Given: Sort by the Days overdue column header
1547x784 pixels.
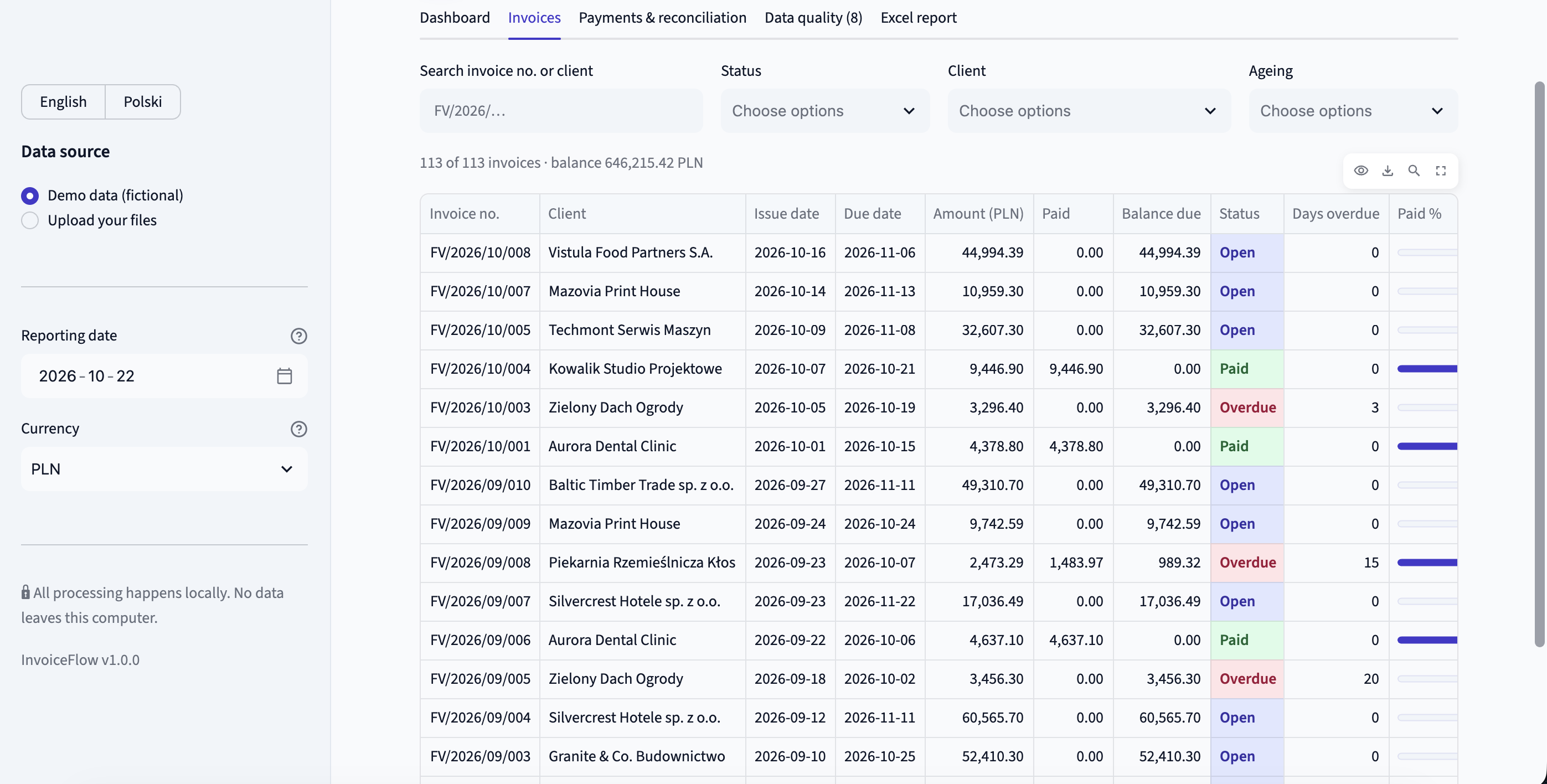Looking at the screenshot, I should pos(1336,214).
